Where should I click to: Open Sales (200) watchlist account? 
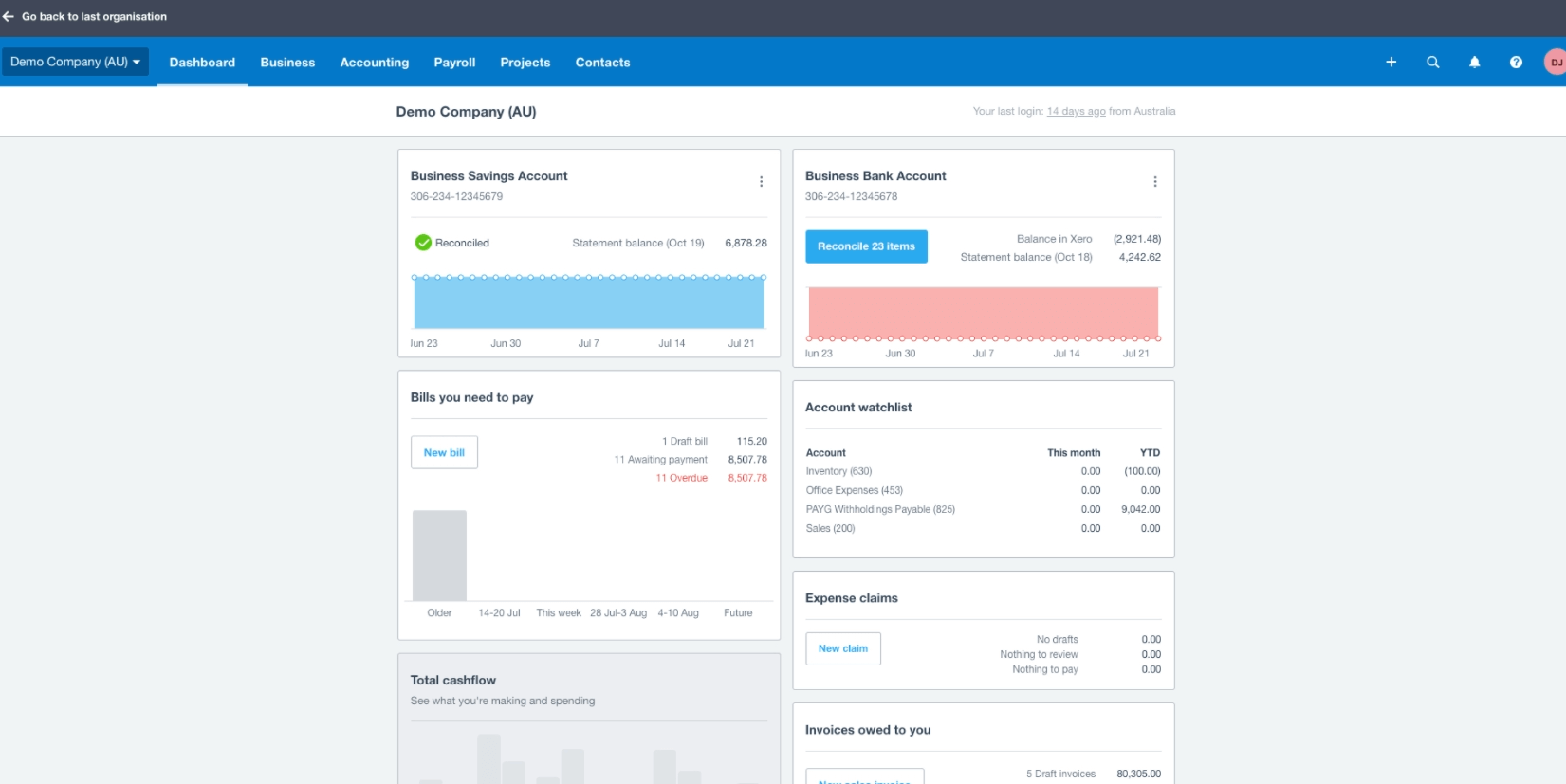[x=830, y=528]
